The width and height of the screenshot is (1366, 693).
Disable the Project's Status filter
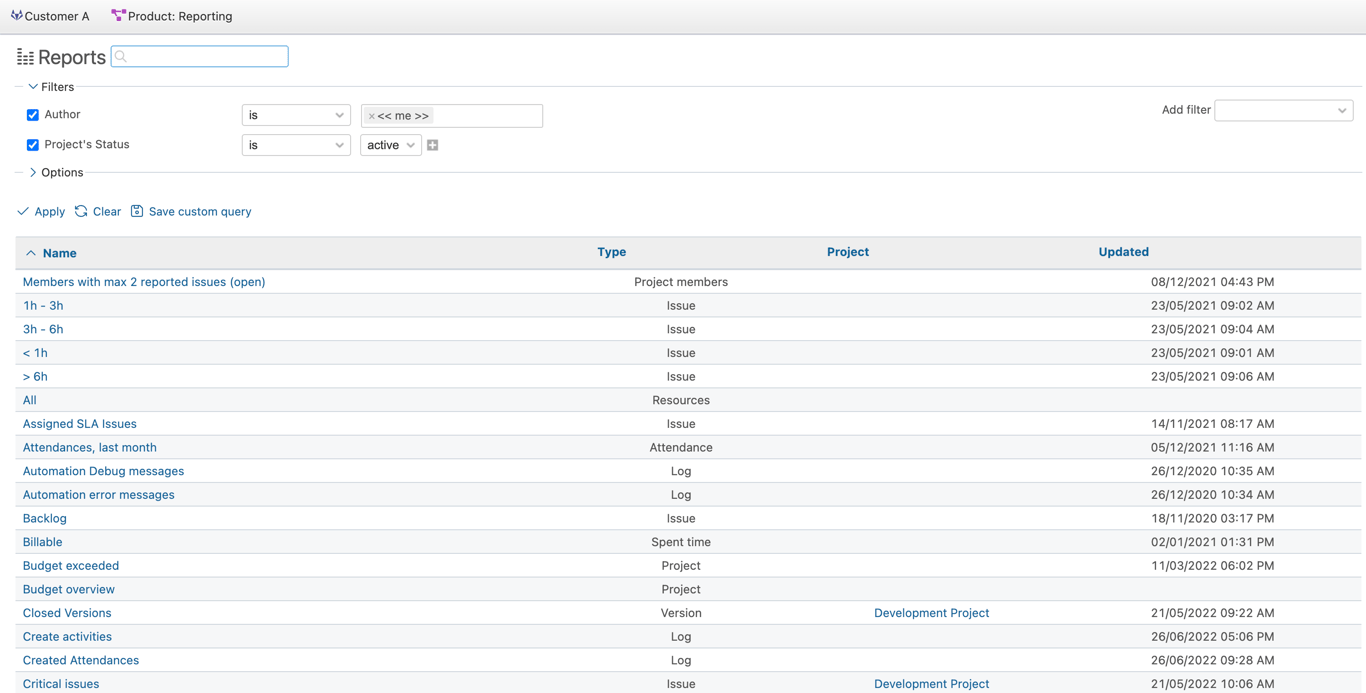coord(32,144)
